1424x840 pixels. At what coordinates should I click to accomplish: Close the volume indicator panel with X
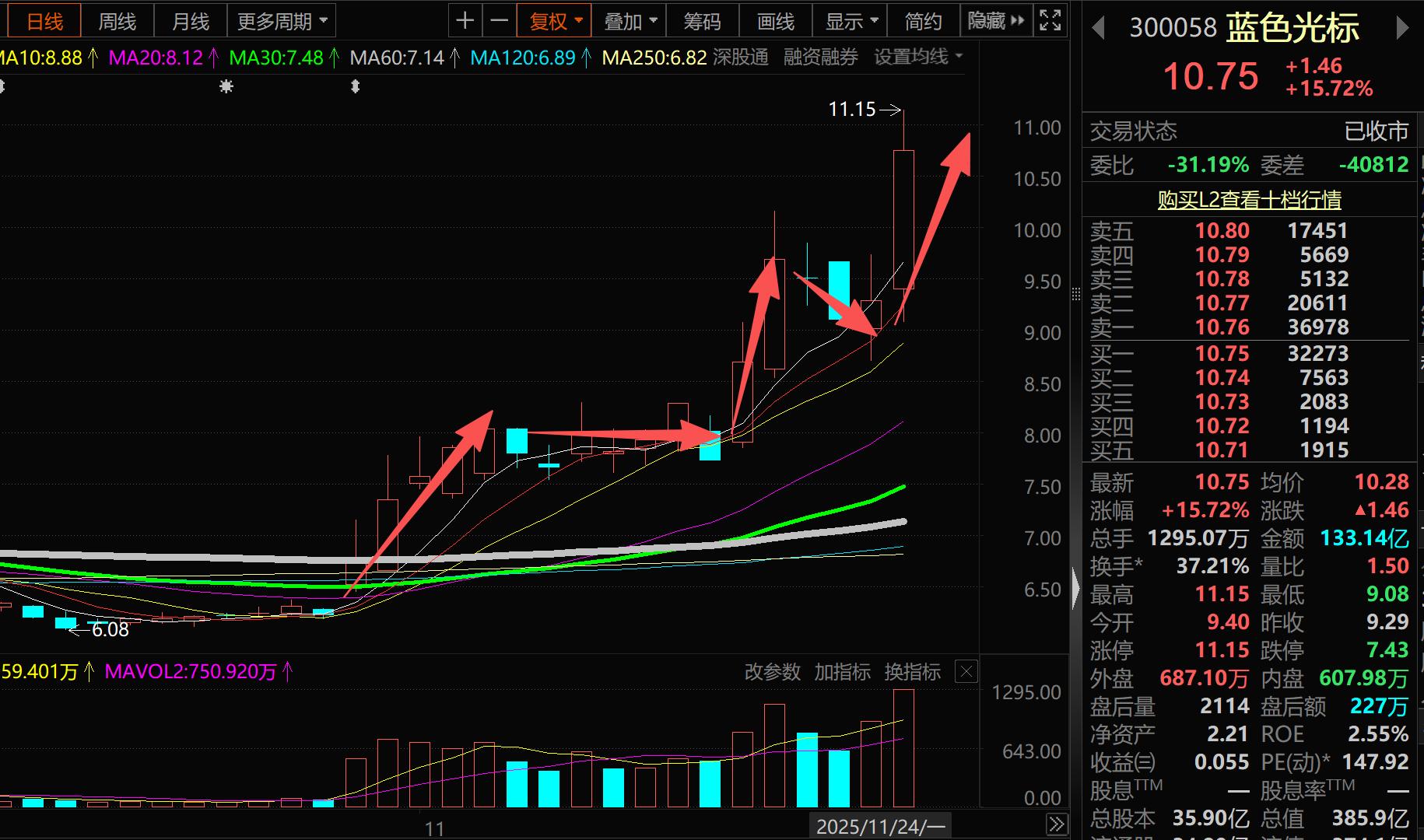pyautogui.click(x=966, y=672)
